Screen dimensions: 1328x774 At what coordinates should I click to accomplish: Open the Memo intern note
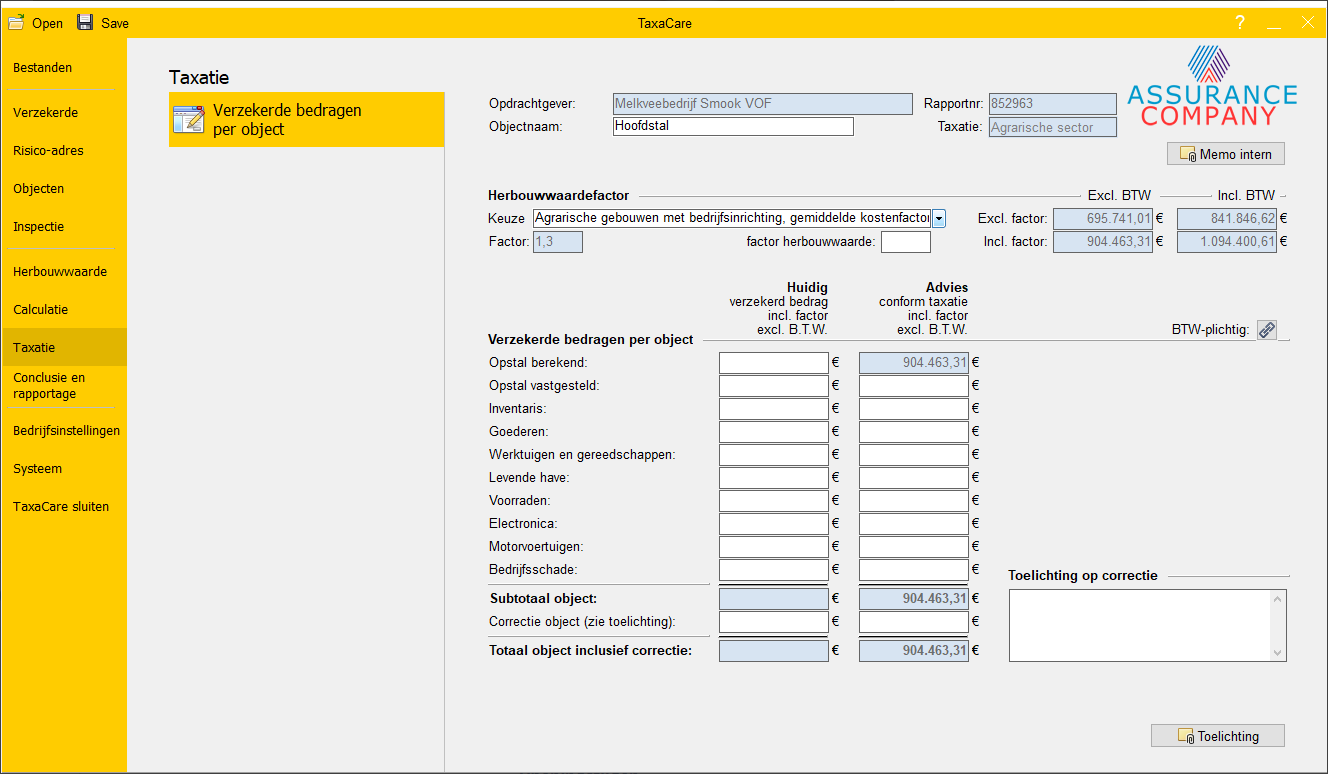[1225, 154]
